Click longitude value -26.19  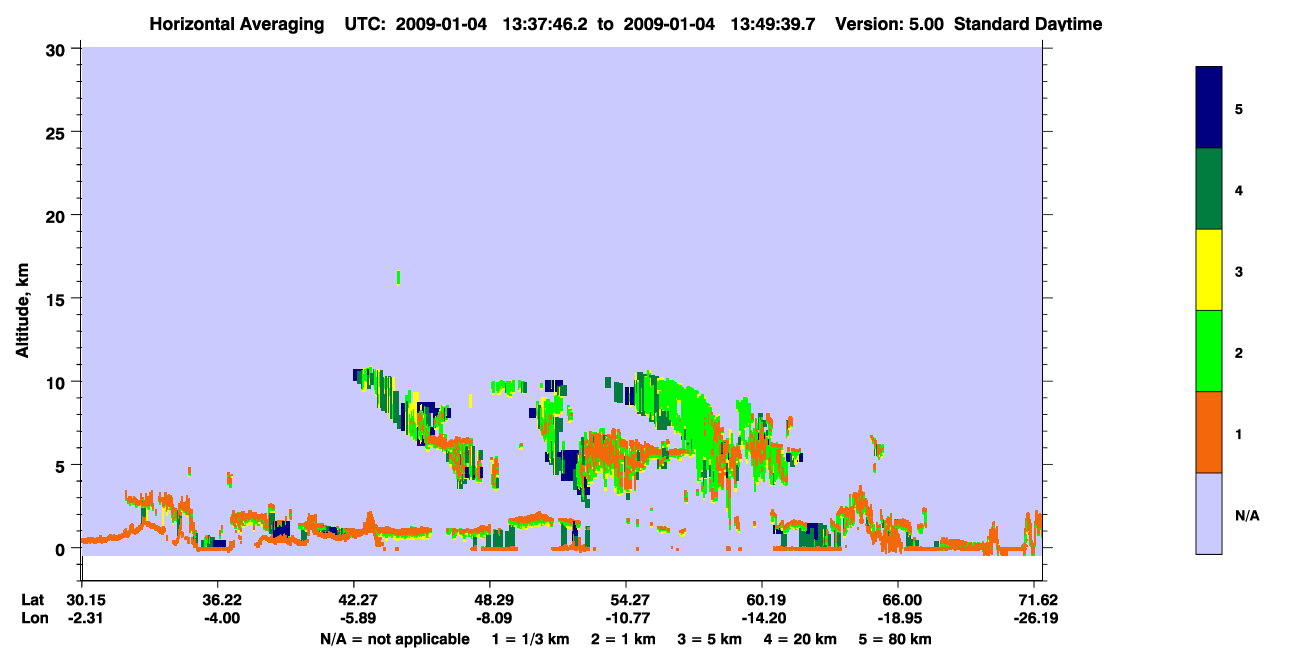coord(1034,618)
